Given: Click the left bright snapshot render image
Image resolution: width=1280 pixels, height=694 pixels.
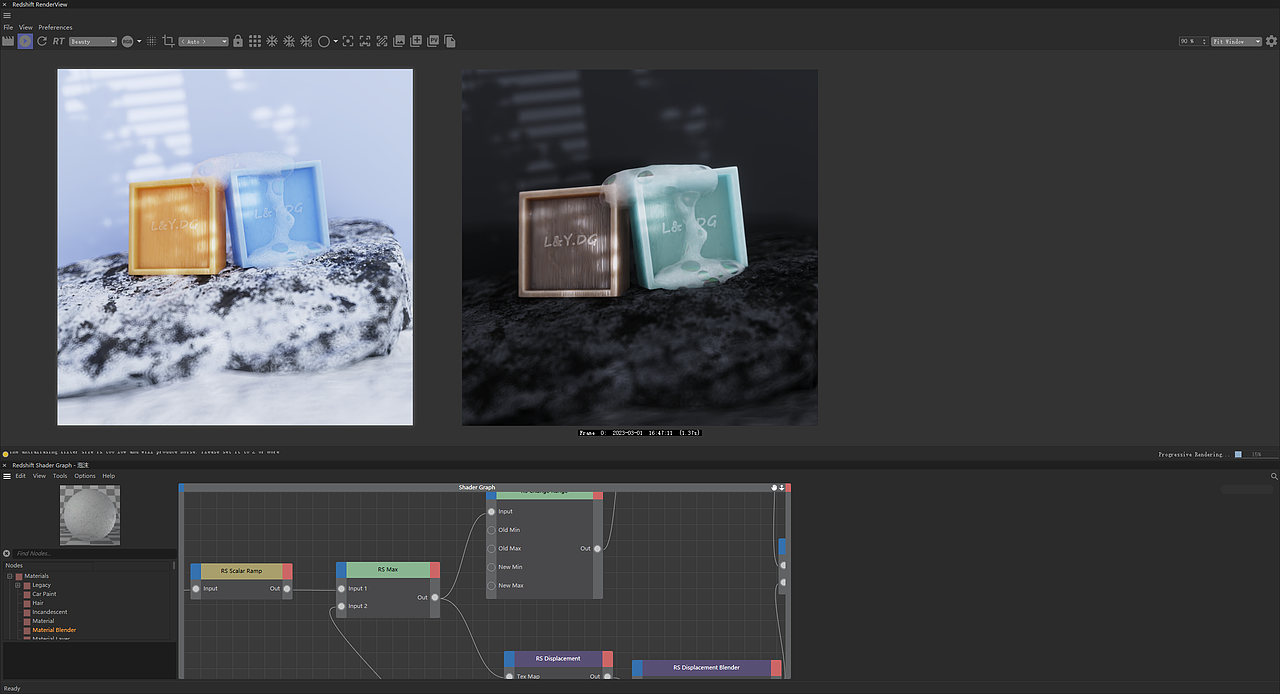Looking at the screenshot, I should coord(235,247).
